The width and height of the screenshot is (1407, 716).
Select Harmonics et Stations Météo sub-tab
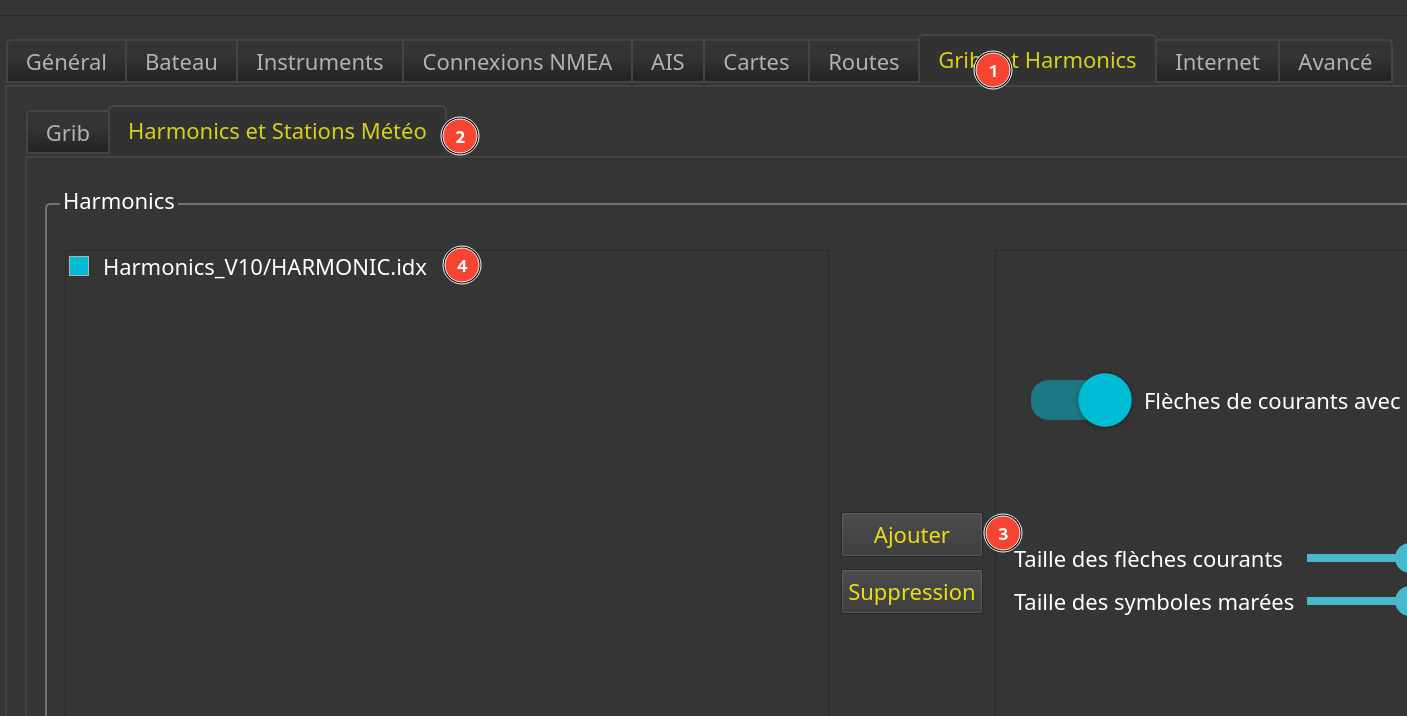(x=277, y=131)
